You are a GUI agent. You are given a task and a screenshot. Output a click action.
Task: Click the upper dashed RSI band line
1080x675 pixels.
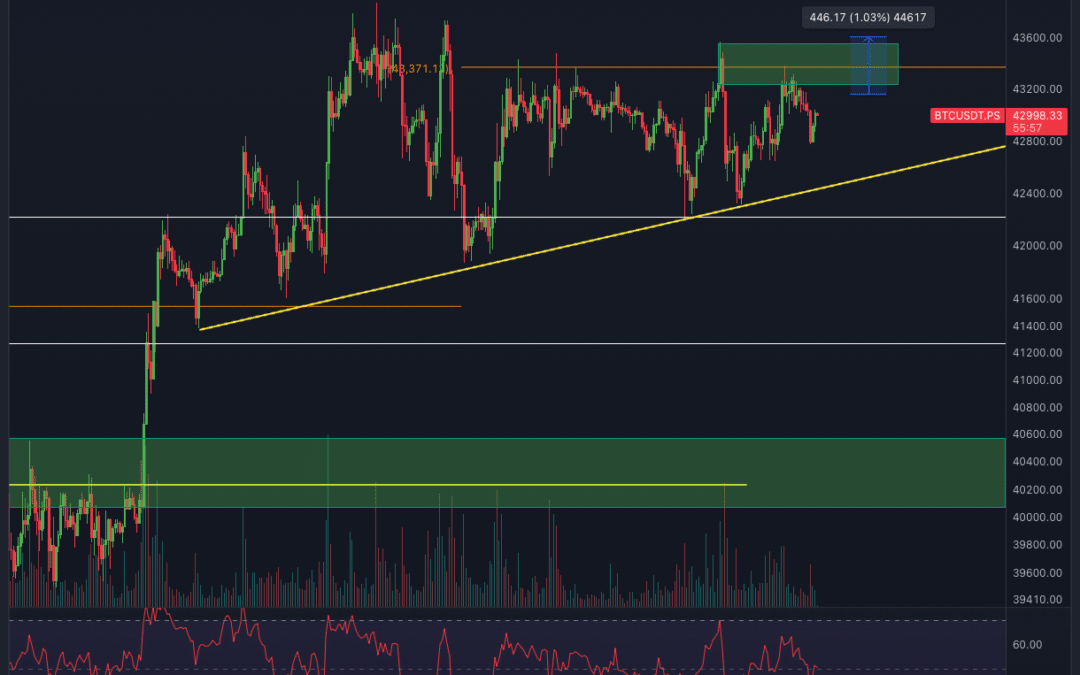tap(507, 621)
